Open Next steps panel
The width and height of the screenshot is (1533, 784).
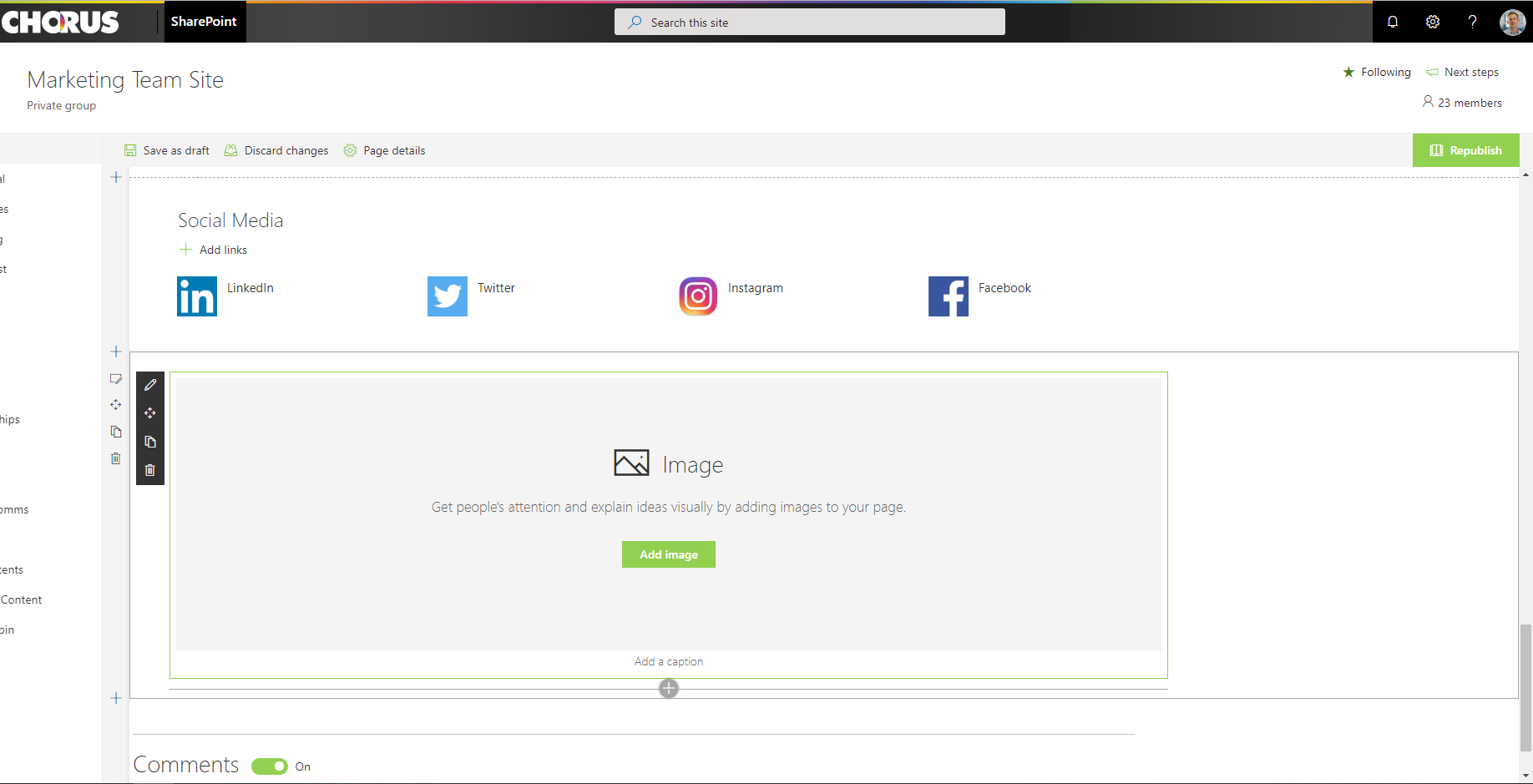[1462, 72]
